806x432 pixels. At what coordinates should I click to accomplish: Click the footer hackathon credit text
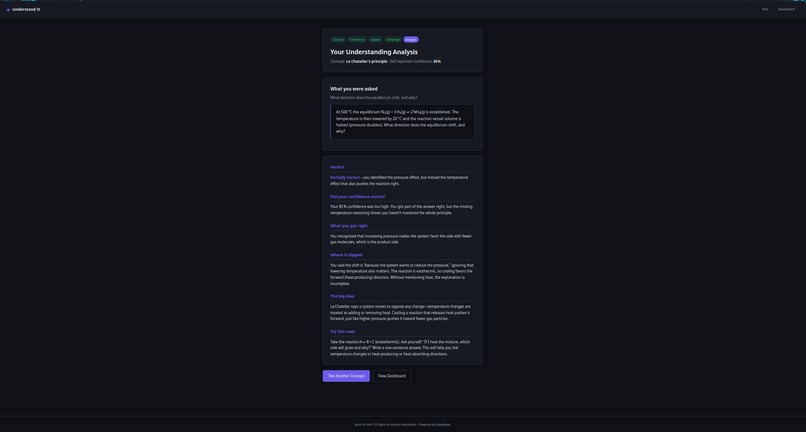[x=402, y=425]
